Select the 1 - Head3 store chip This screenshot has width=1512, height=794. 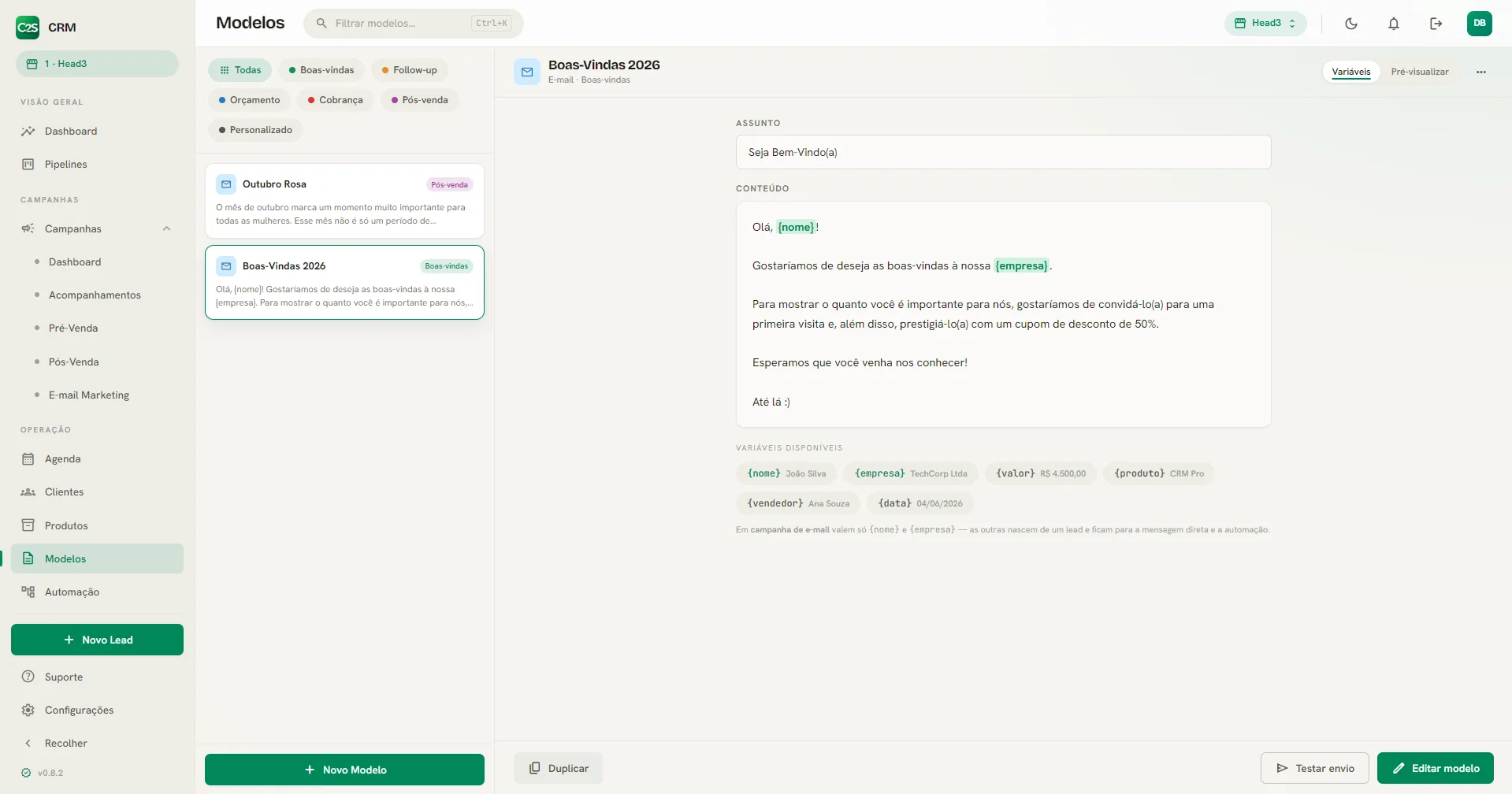point(97,64)
